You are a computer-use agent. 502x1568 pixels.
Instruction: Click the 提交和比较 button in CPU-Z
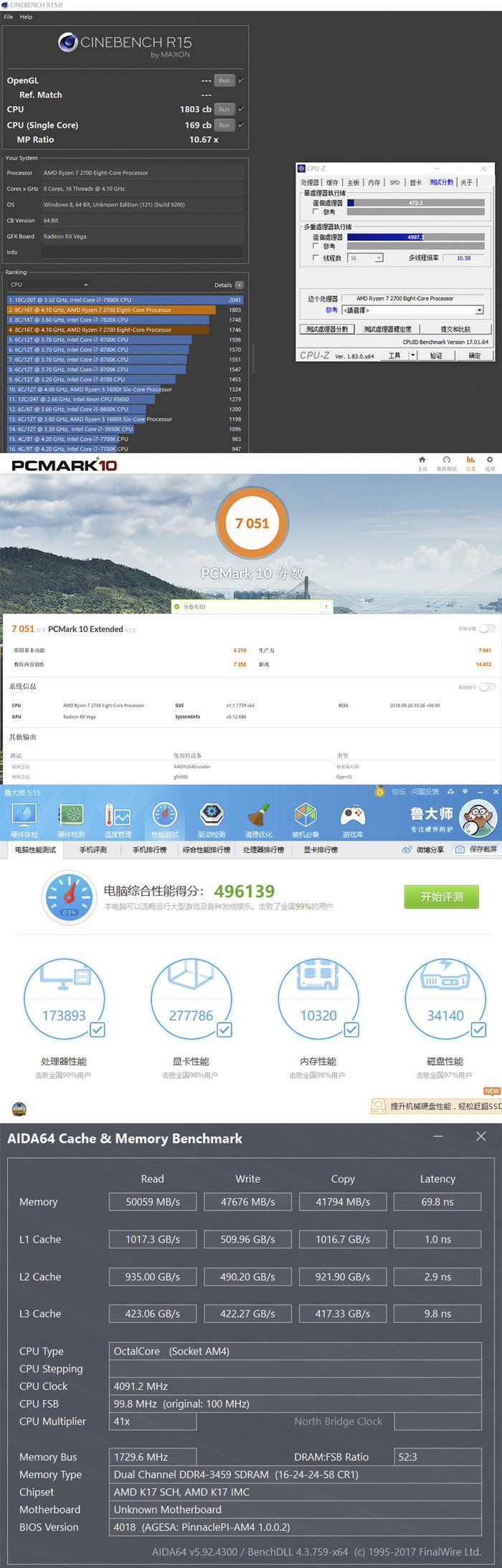point(455,329)
